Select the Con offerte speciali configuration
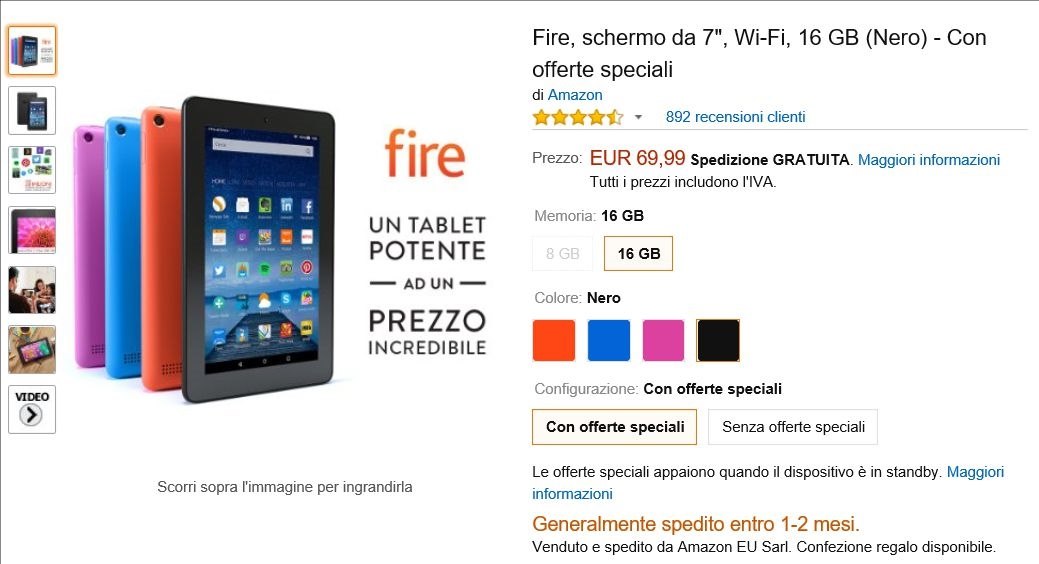1039x564 pixels. (x=614, y=427)
